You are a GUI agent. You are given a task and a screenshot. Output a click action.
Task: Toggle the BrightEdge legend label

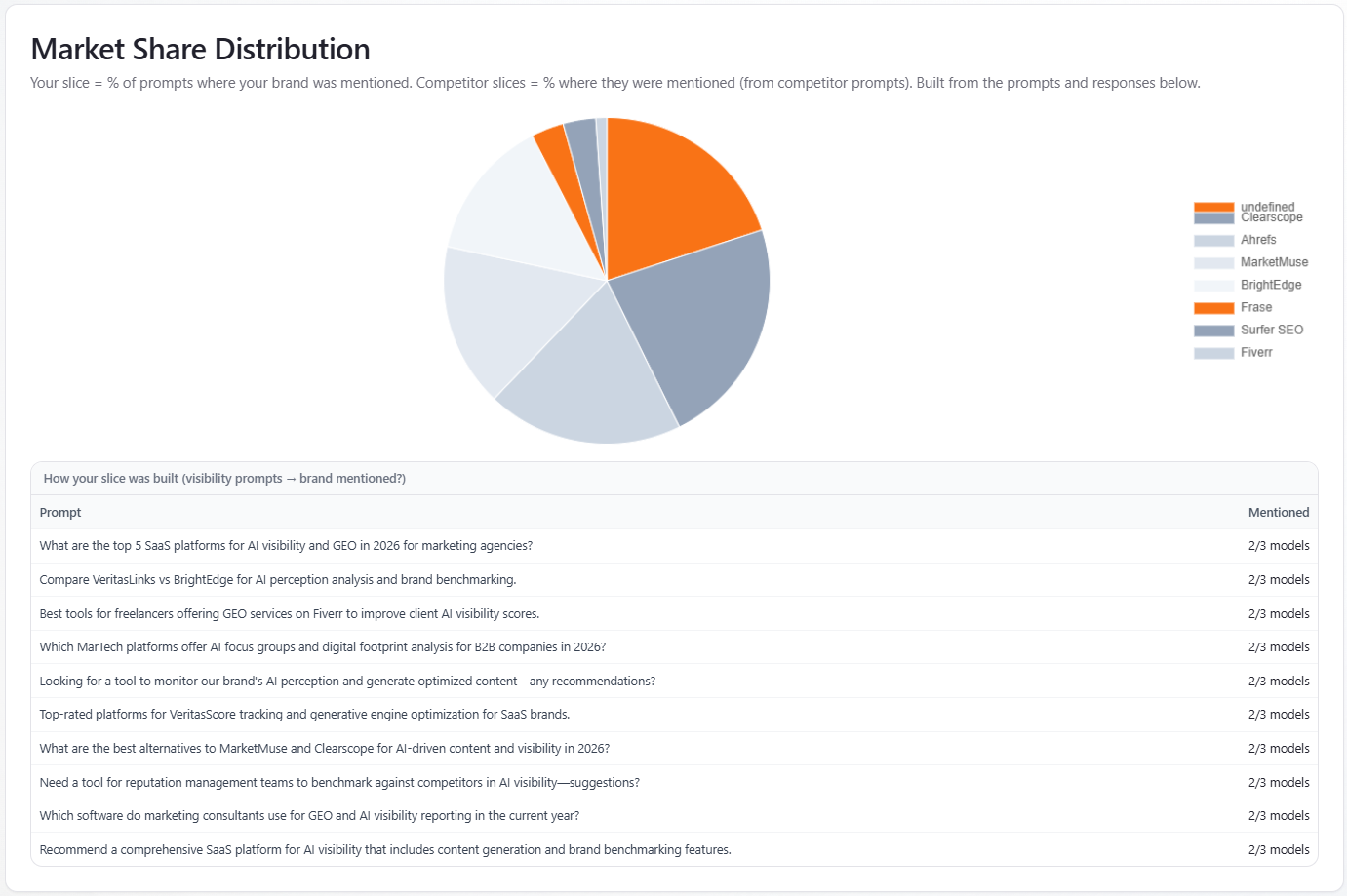[x=1270, y=285]
